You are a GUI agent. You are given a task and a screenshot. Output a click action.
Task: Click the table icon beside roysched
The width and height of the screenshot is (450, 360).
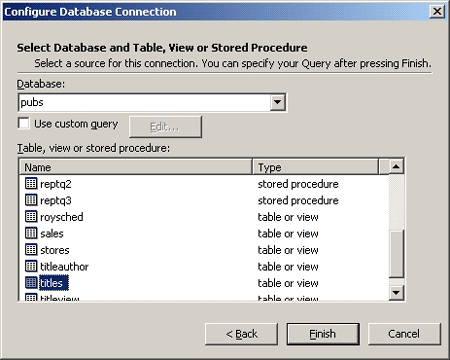31,217
